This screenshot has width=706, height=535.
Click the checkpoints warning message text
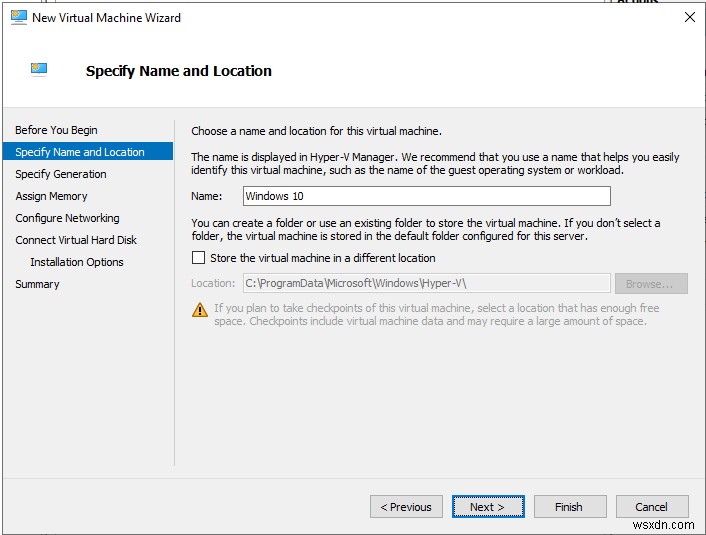436,314
